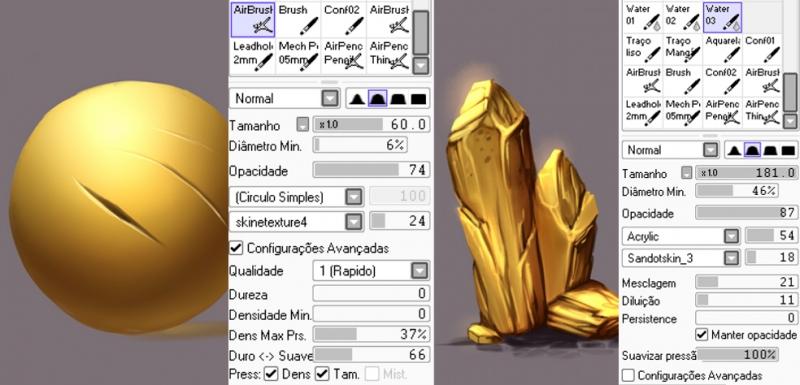800x385 pixels.
Task: Choose sharp peak edge shape in right panel
Action: 734,150
